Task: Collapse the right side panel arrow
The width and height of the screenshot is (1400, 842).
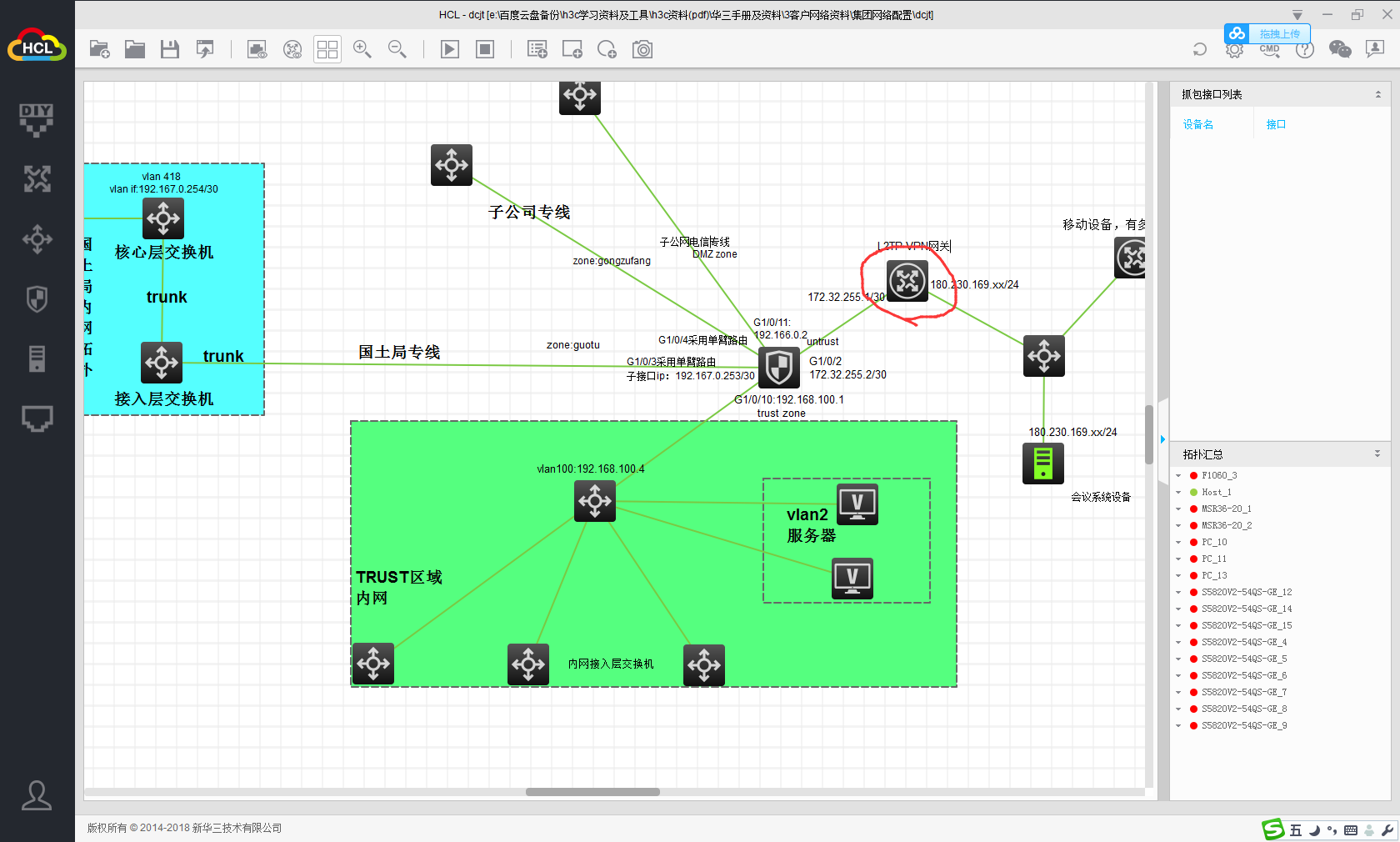Action: (x=1162, y=439)
